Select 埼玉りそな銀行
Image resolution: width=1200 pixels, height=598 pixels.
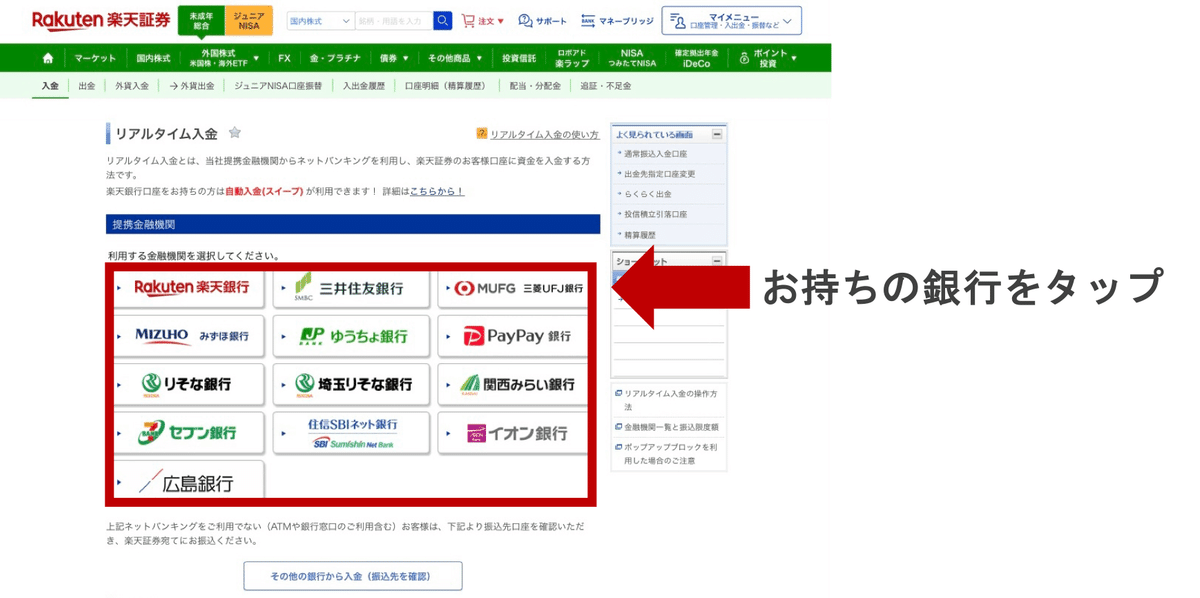tap(351, 384)
